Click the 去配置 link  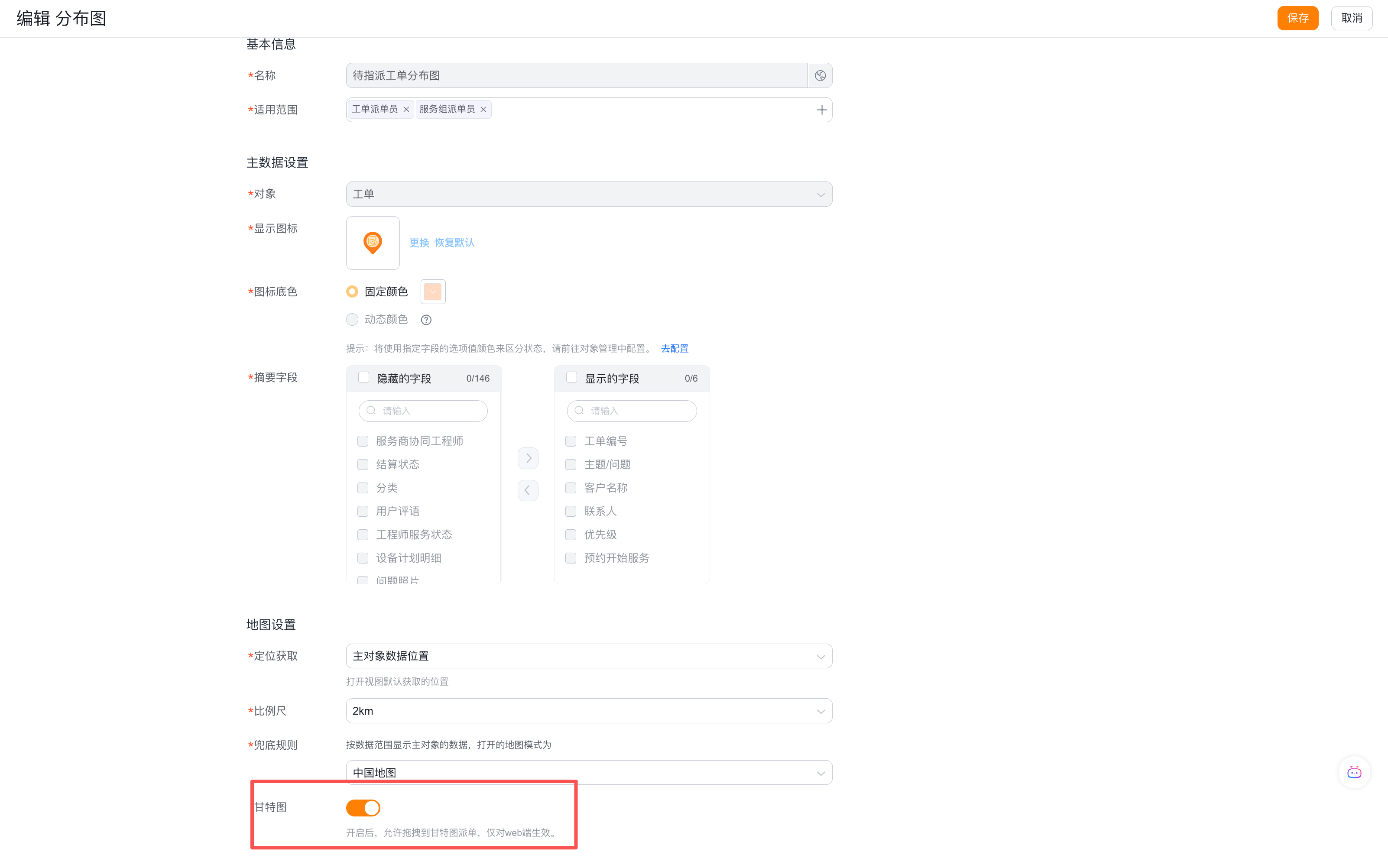pyautogui.click(x=675, y=349)
